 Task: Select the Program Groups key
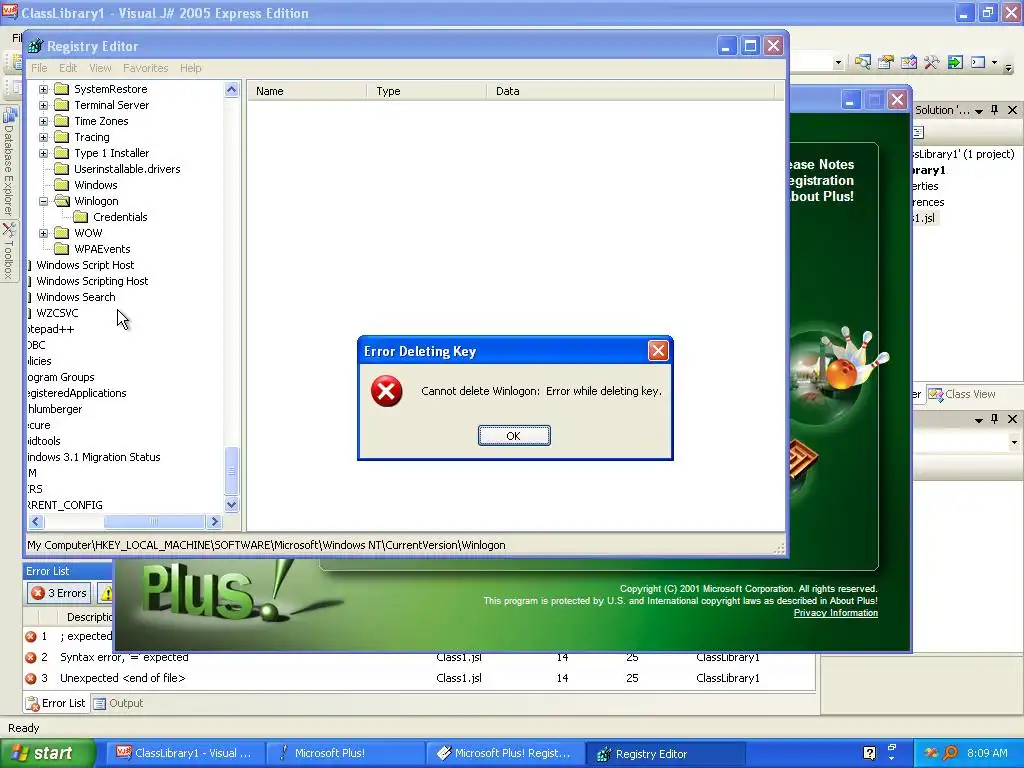[x=61, y=377]
